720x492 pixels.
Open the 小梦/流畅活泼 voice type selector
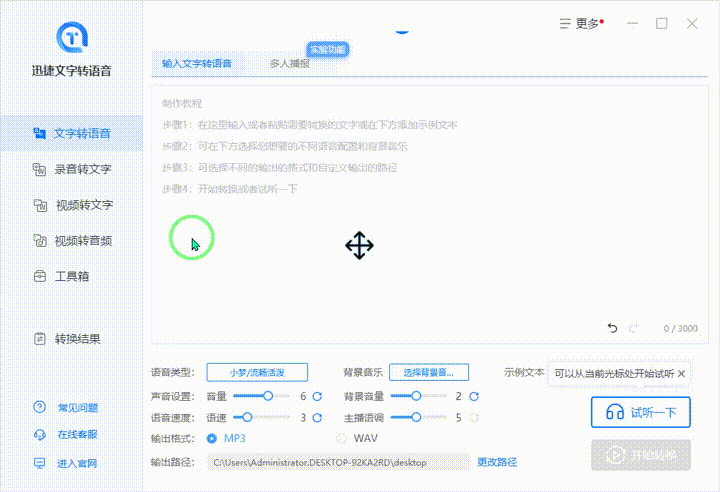(x=257, y=373)
